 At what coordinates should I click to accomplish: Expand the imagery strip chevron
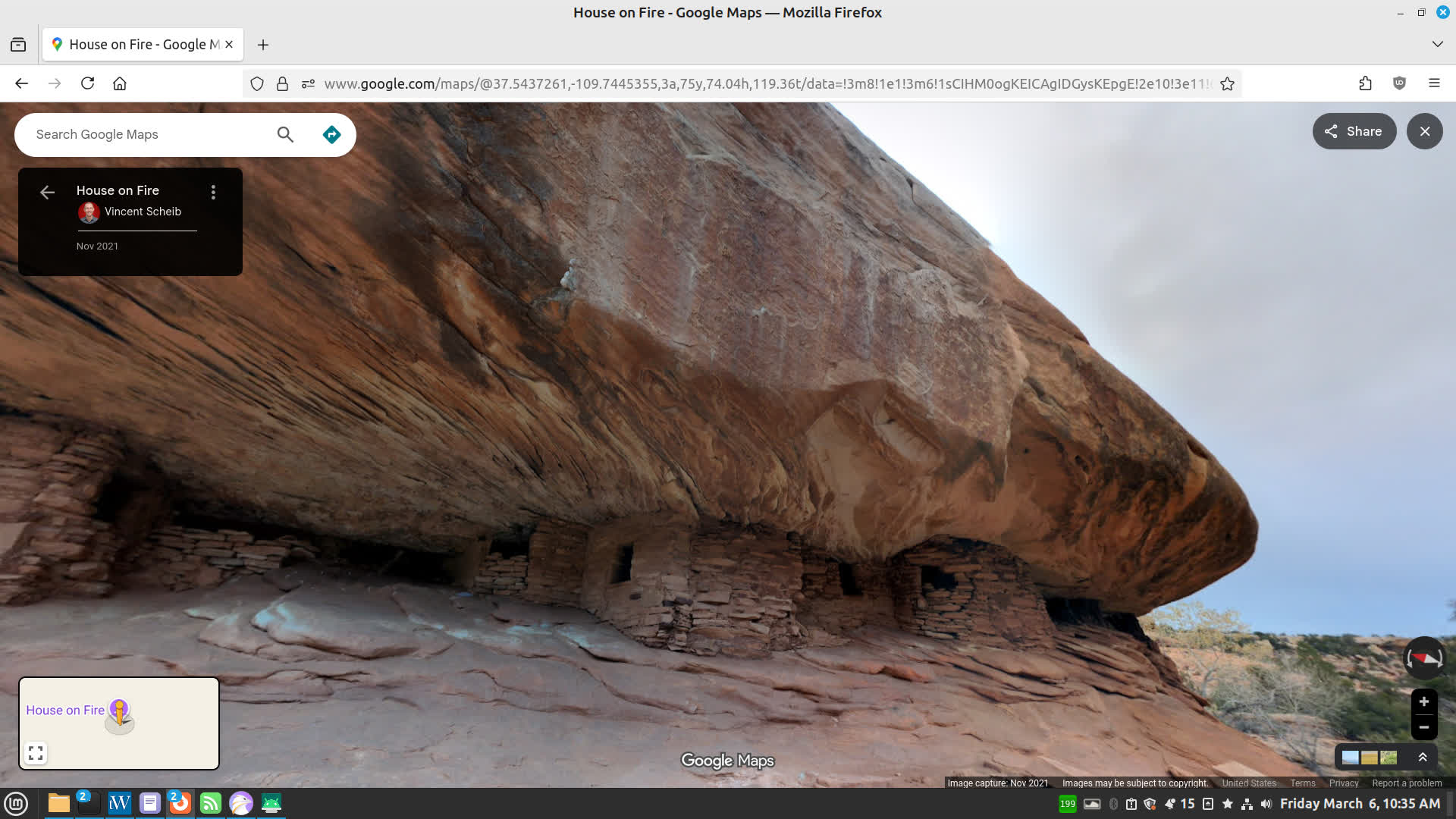[x=1423, y=757]
